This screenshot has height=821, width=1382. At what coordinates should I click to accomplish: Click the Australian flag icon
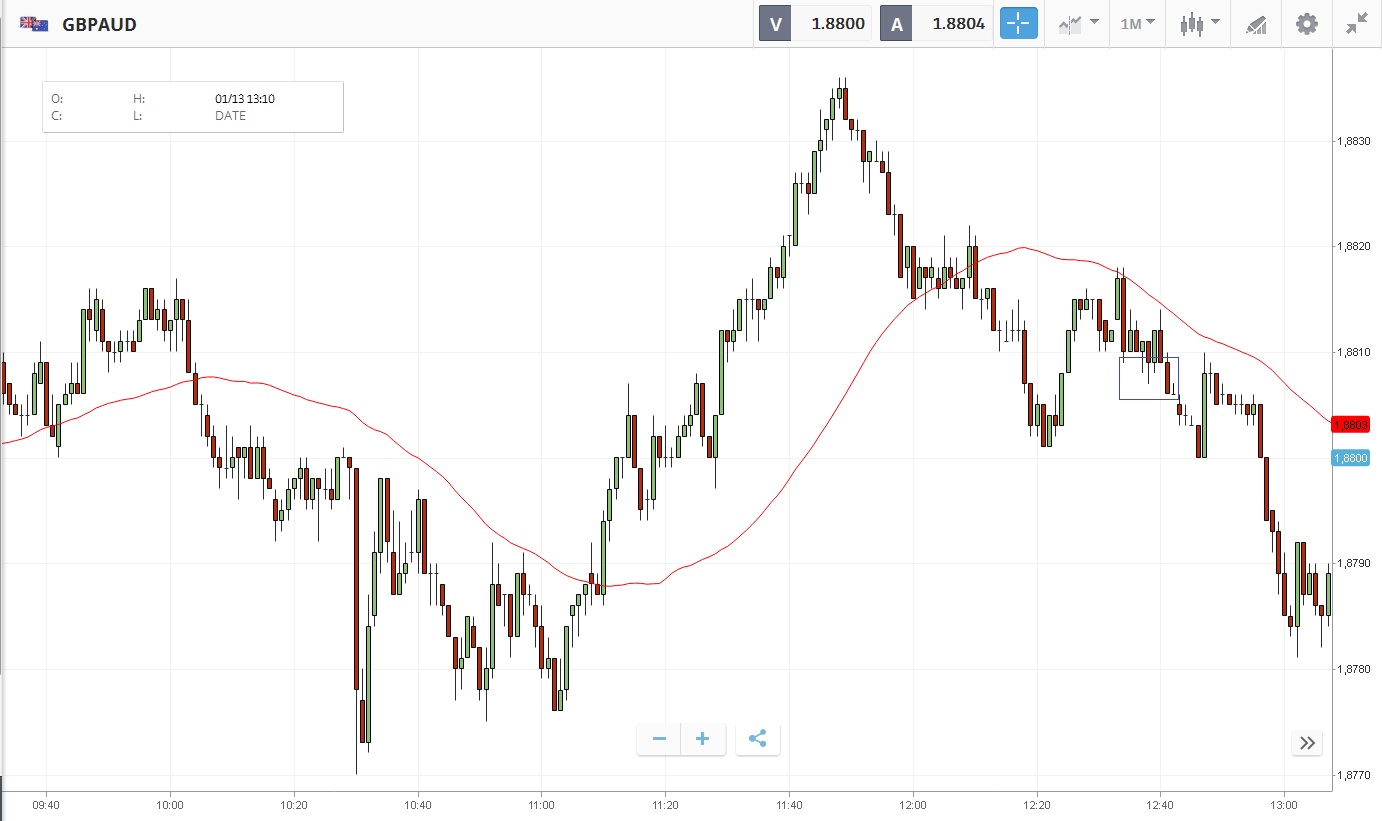click(x=34, y=24)
